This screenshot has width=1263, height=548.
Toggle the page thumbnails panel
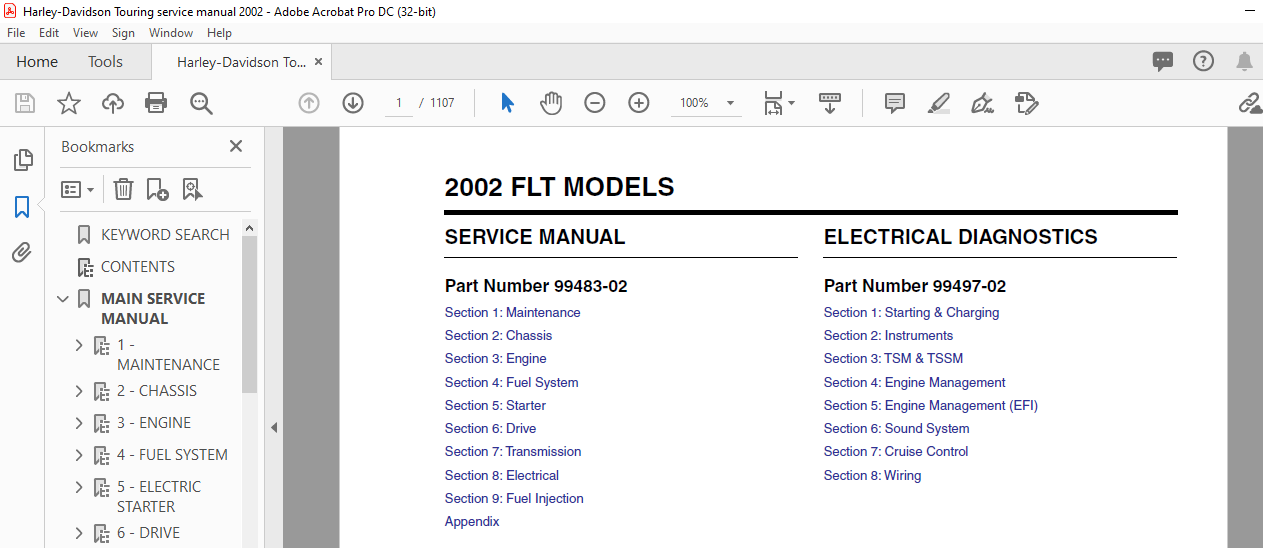22,160
